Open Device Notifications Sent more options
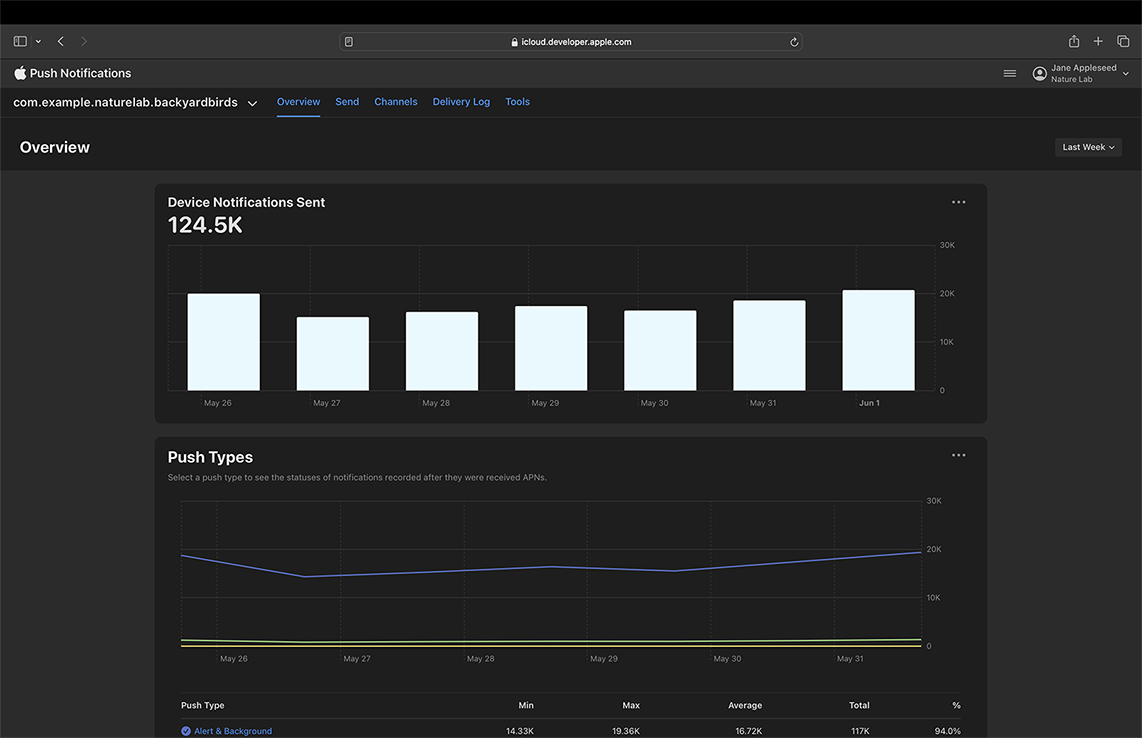1142x738 pixels. pos(958,202)
